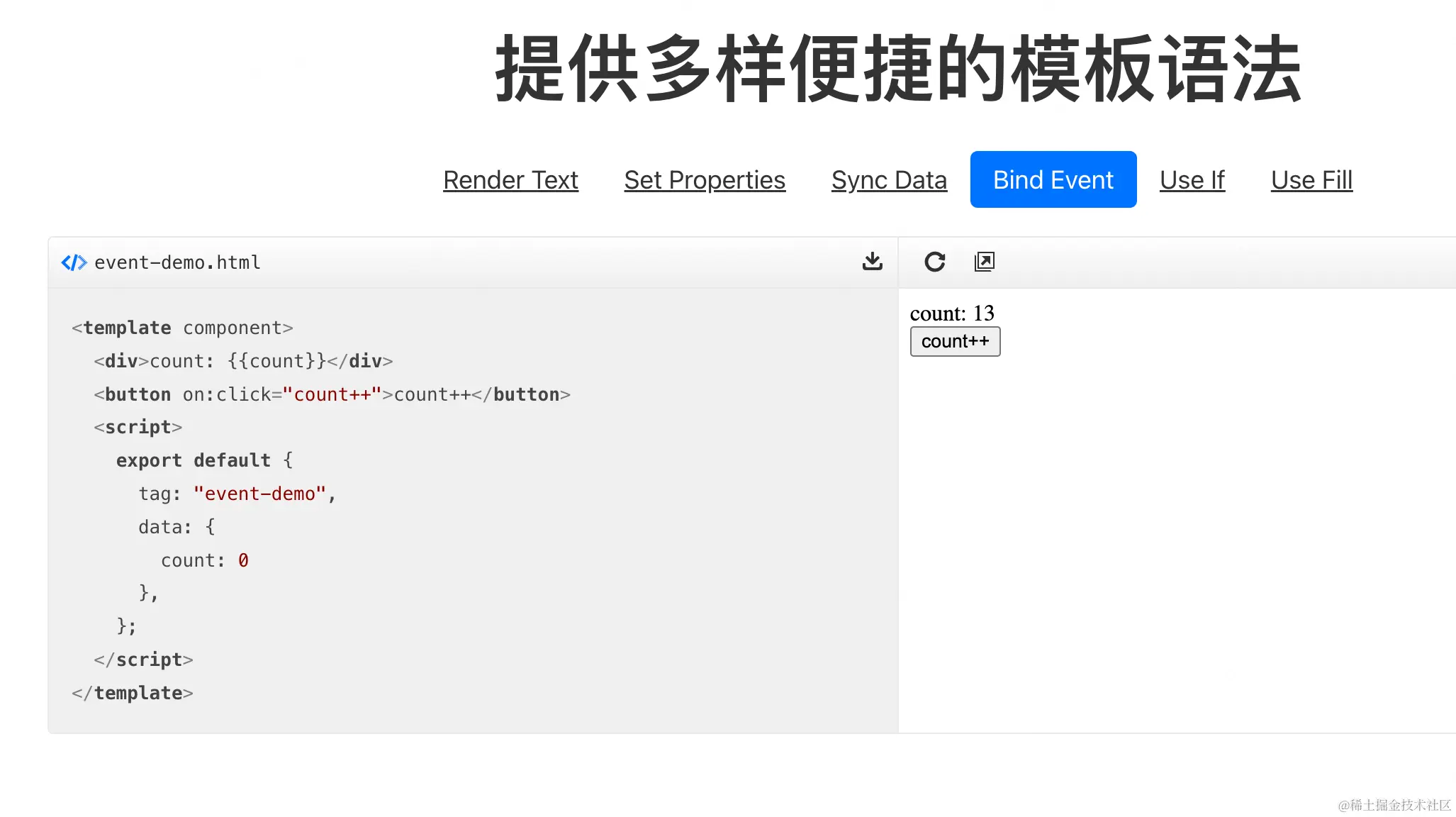The width and height of the screenshot is (1456, 817).
Task: Click the count++ button in preview
Action: 955,342
